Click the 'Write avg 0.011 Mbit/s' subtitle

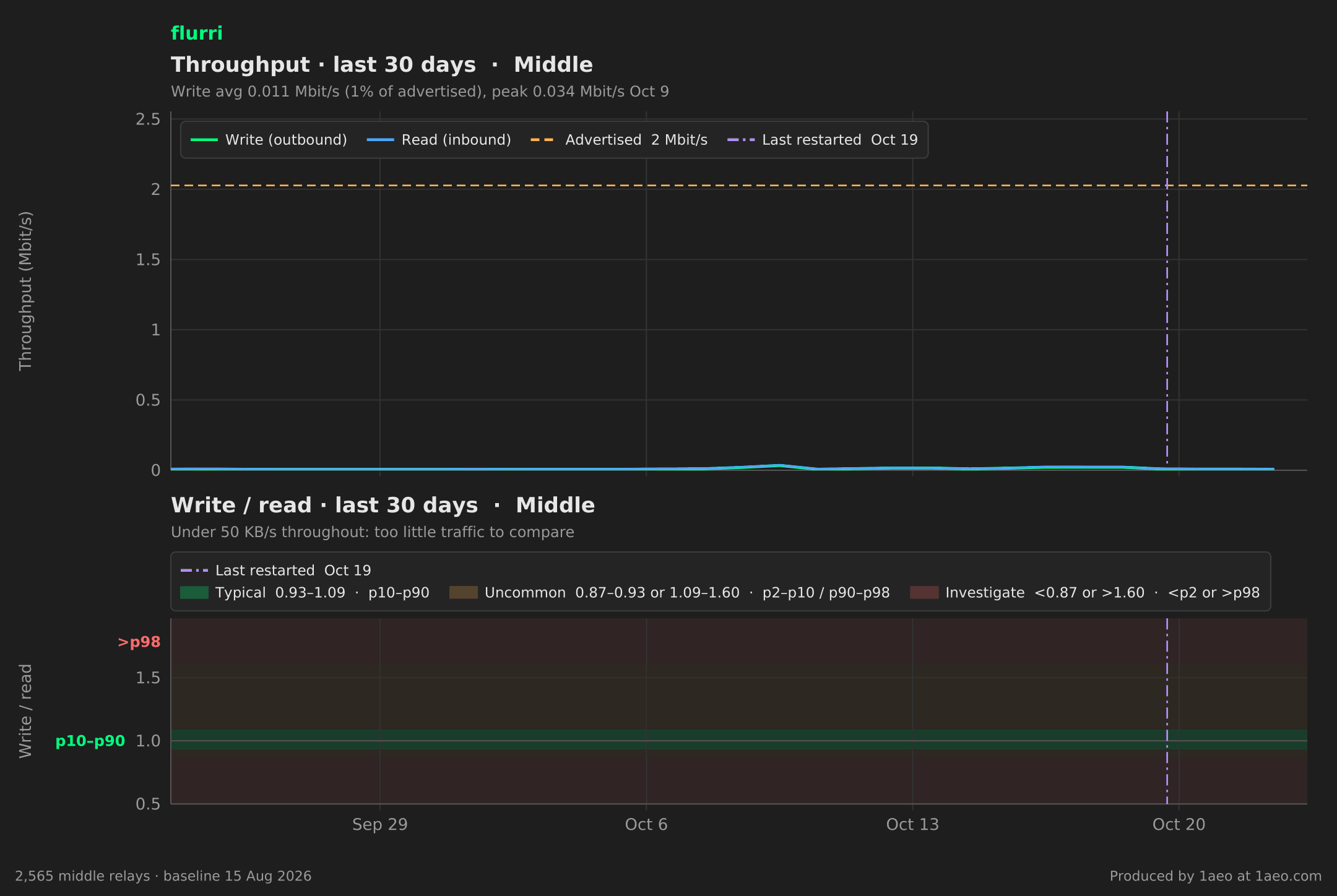420,92
